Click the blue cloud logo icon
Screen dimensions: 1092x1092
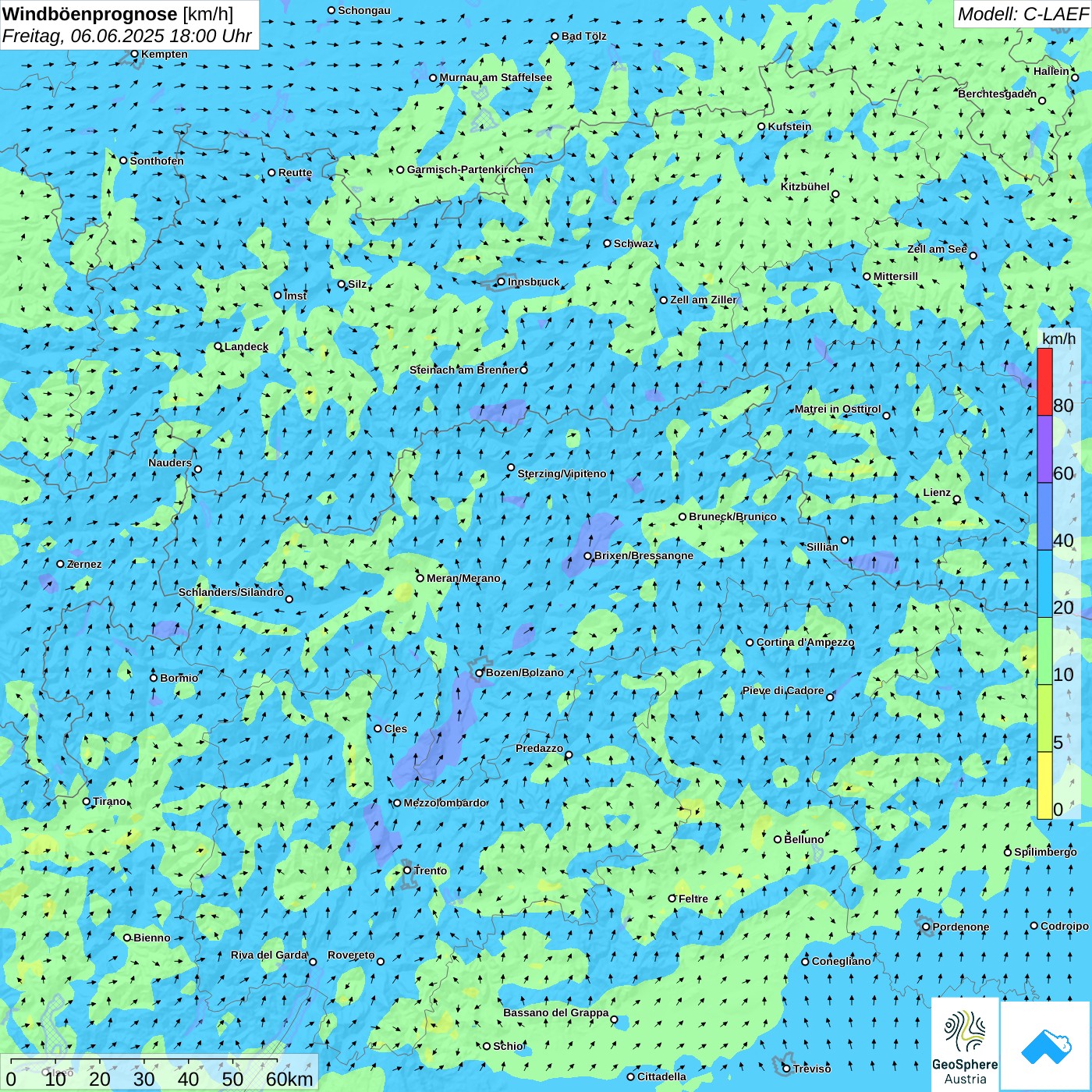coord(1046,1047)
